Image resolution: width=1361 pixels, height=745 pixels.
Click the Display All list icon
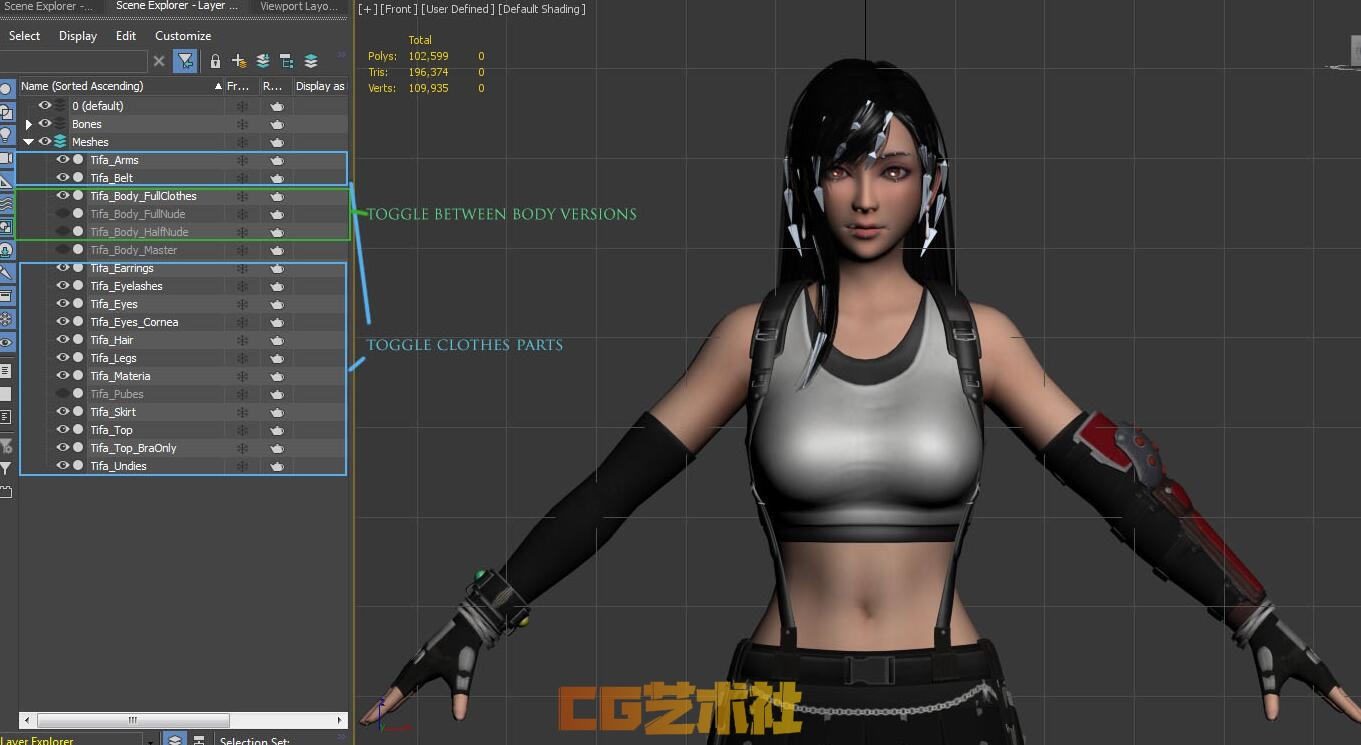pyautogui.click(x=6, y=371)
